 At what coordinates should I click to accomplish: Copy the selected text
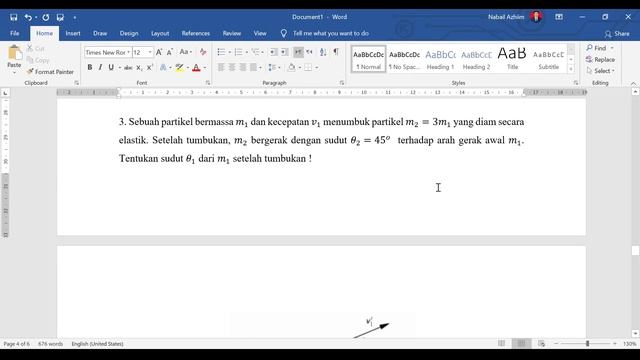(38, 60)
